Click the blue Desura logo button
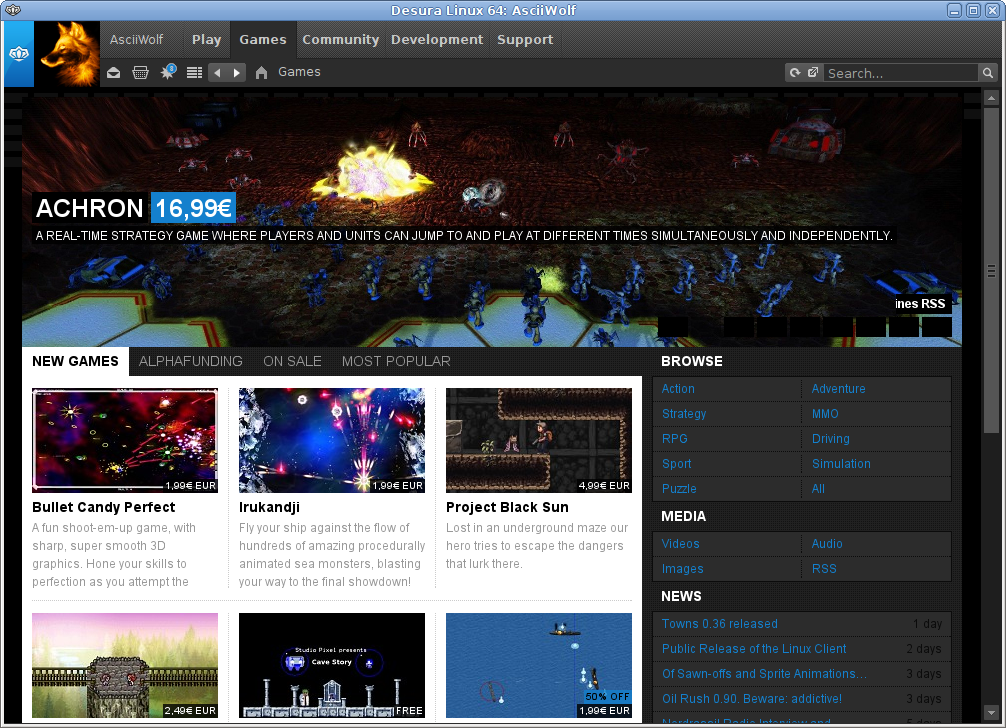The image size is (1006, 728). [19, 54]
